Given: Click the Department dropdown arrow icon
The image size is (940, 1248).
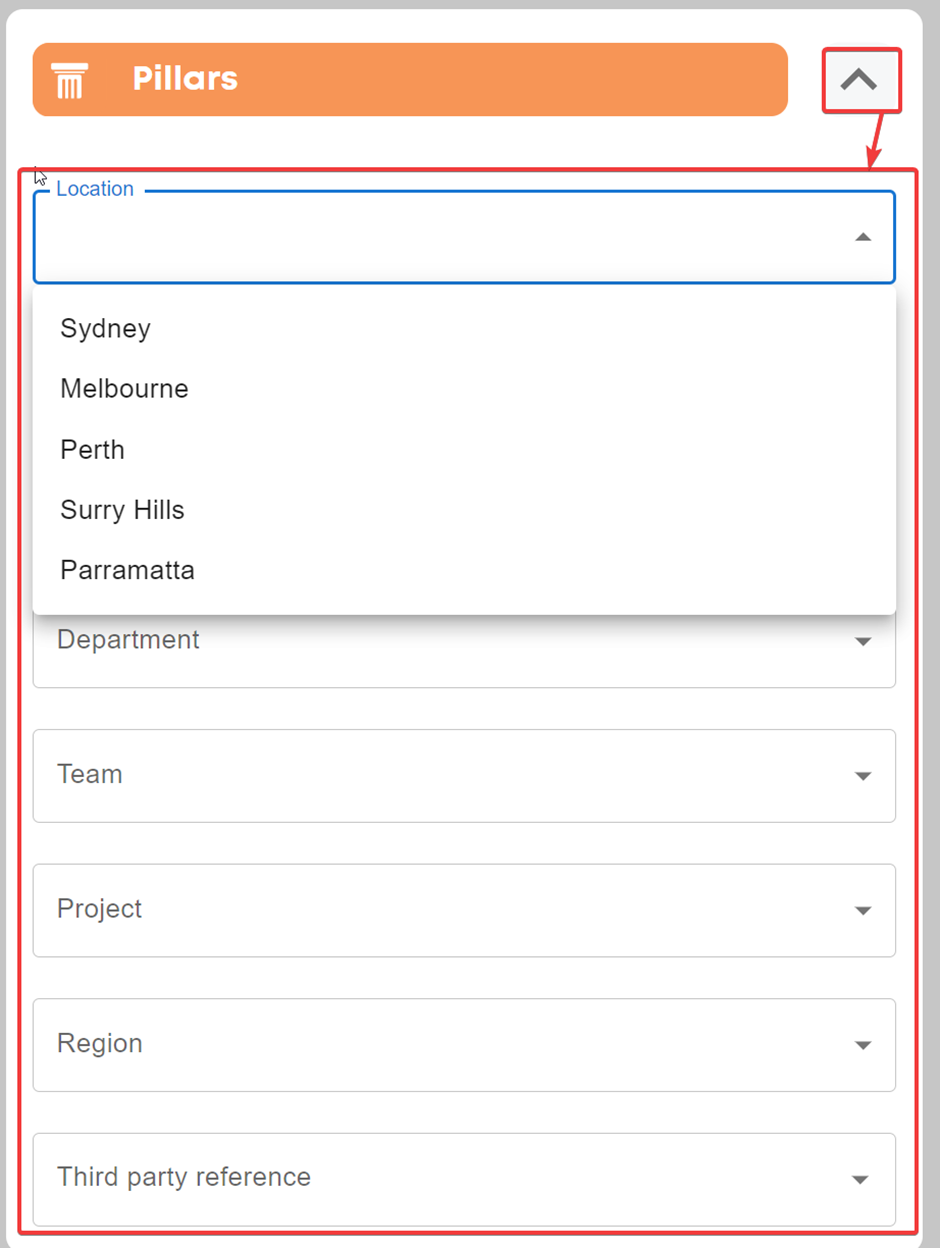Looking at the screenshot, I should (863, 641).
